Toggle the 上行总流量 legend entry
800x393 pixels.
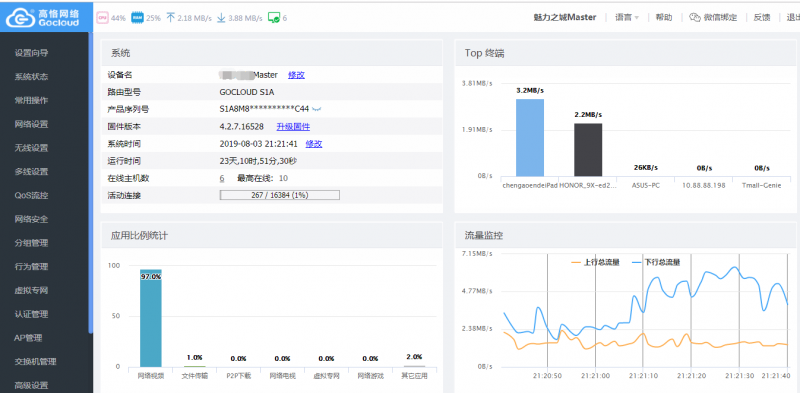(595, 262)
